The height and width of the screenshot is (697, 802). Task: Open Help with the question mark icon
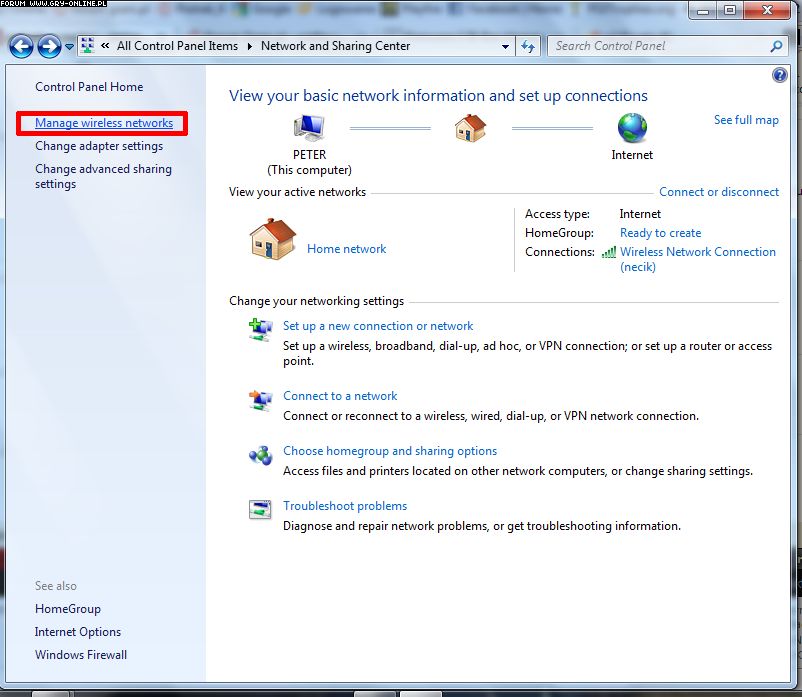779,75
